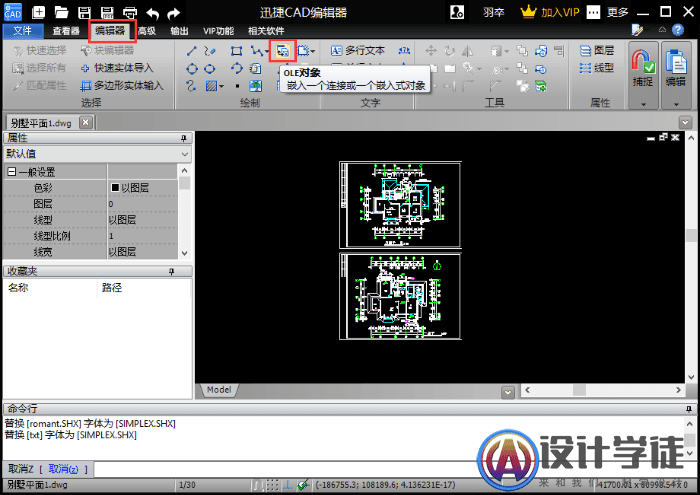Click the horizontal scrollbar right arrow
Screen dimensions: 700x495
(679, 390)
